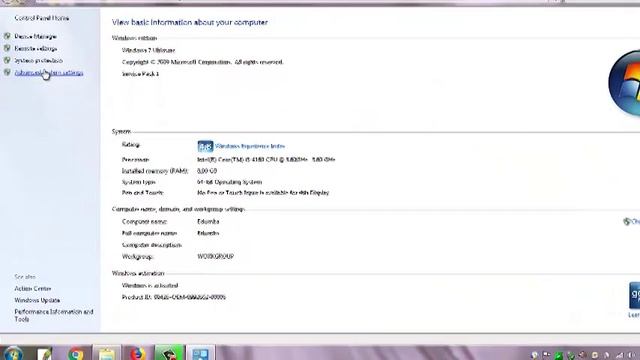Open the network signal tray icon
Viewport: 640px width, 360px height.
tap(620, 355)
